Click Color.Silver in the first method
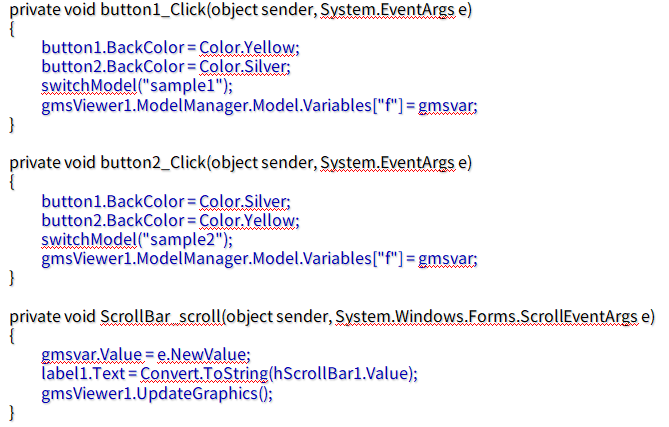 [243, 67]
